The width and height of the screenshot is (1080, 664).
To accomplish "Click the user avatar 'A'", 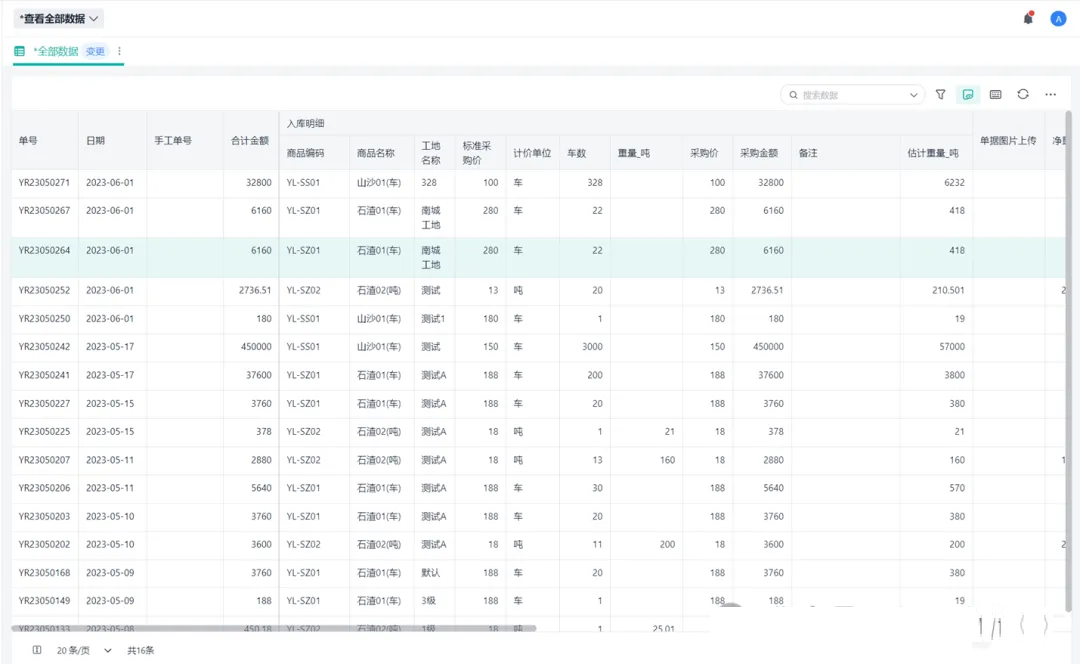I will pyautogui.click(x=1058, y=18).
